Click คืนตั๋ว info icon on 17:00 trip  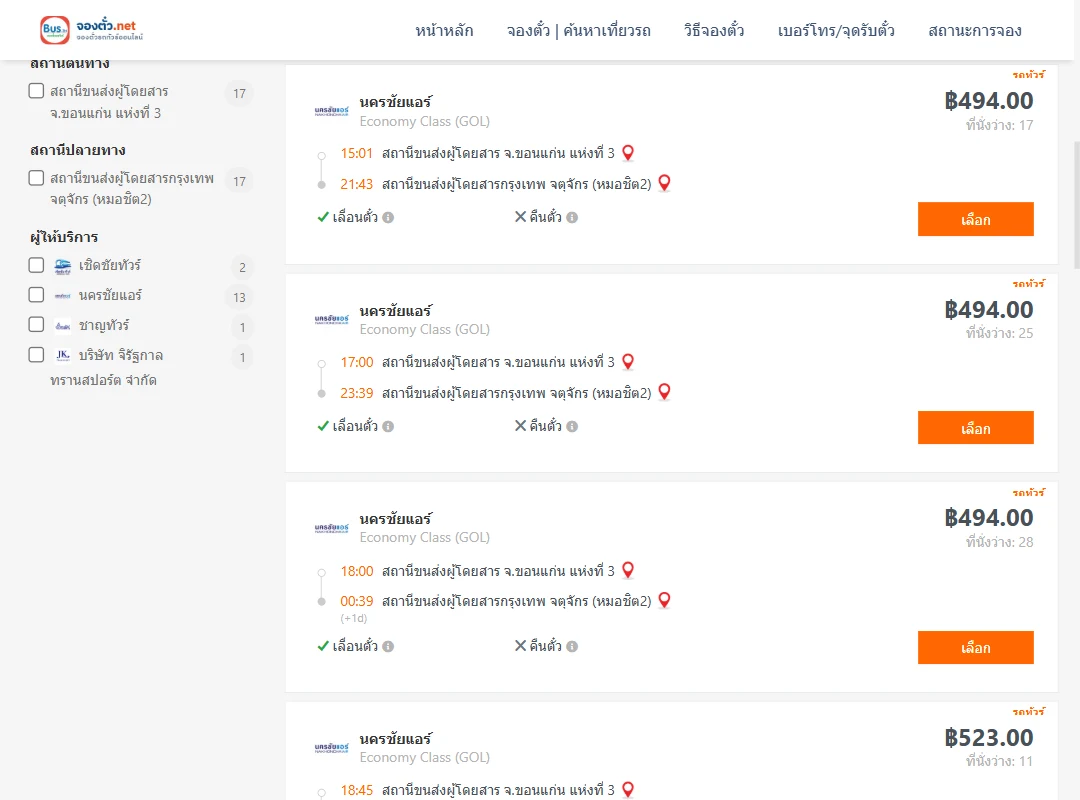point(572,427)
